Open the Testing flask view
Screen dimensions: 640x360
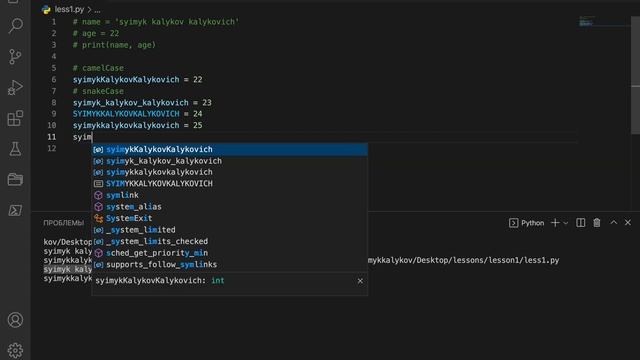click(15, 149)
